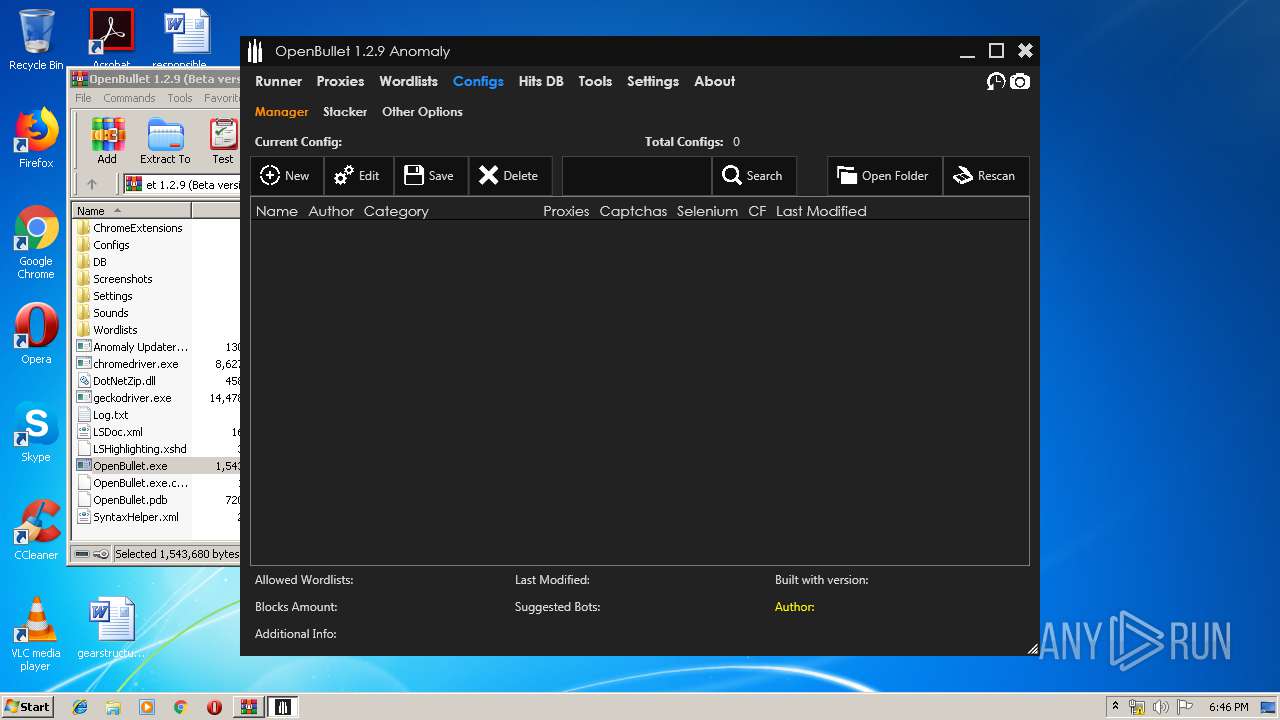
Task: Click the Firefox desktop shortcut
Action: tap(36, 138)
